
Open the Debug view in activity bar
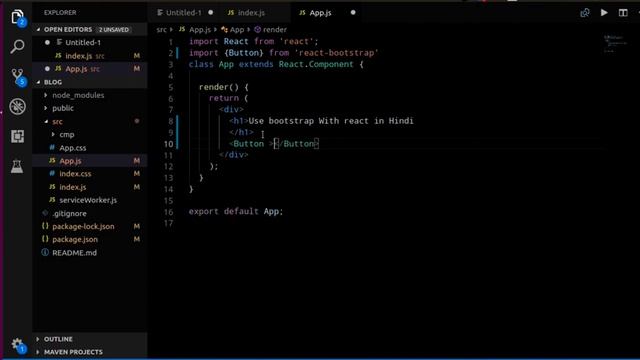pyautogui.click(x=17, y=107)
